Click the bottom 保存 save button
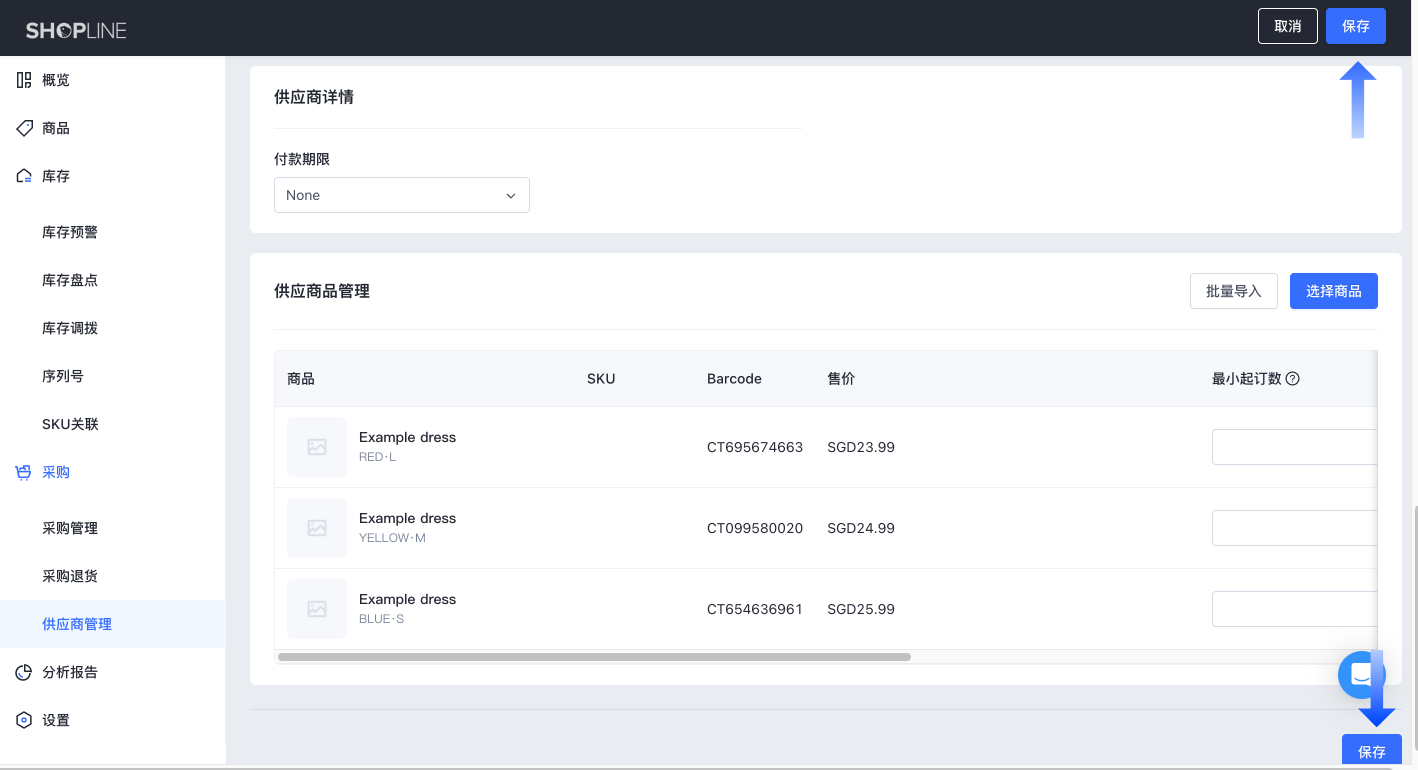The width and height of the screenshot is (1418, 770). [1372, 751]
